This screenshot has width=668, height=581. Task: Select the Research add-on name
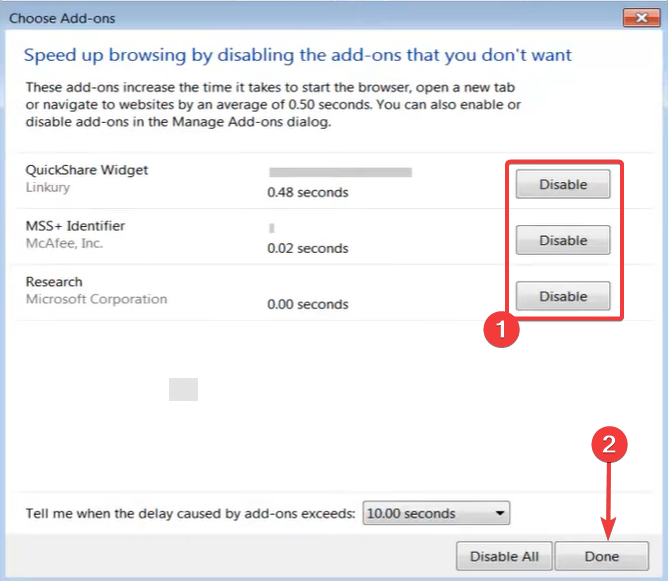[x=54, y=282]
